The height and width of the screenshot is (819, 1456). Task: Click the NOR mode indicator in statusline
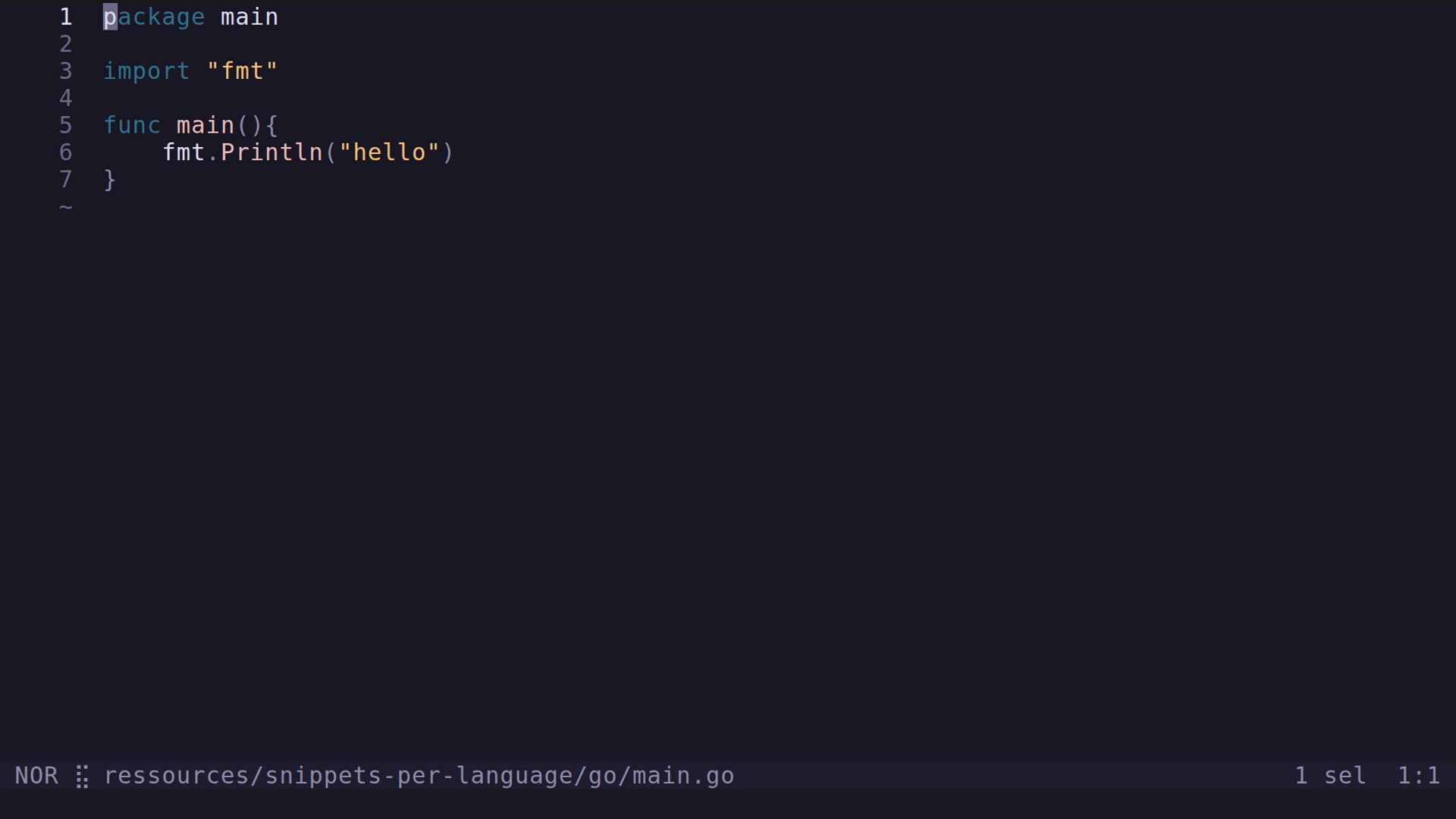click(36, 776)
